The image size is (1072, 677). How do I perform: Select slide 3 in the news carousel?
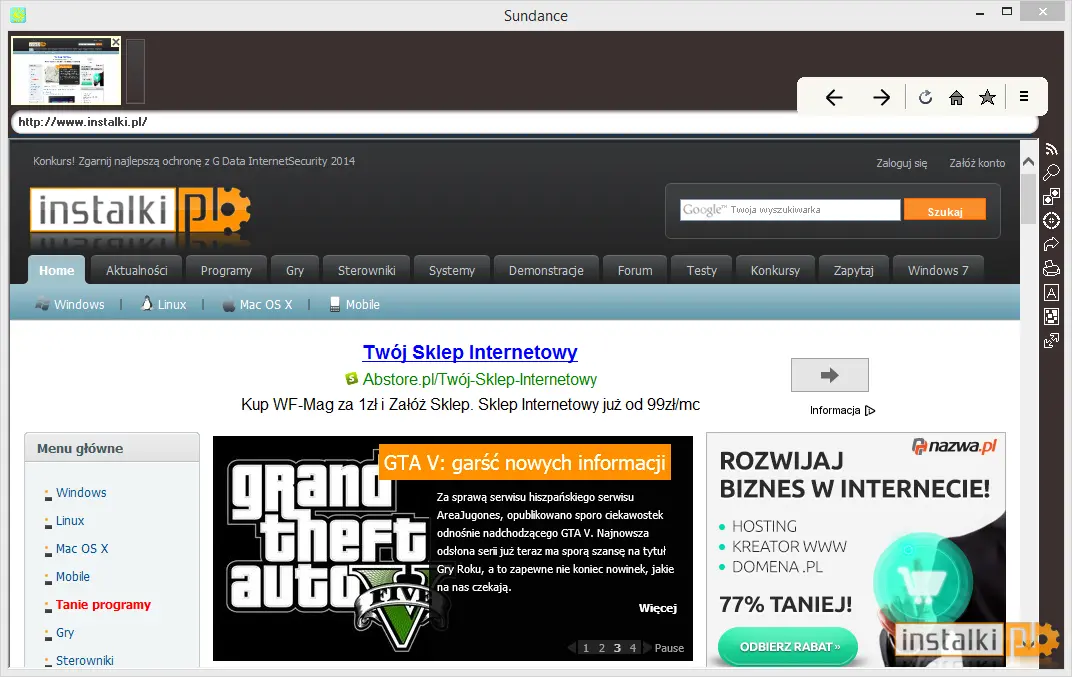click(617, 648)
